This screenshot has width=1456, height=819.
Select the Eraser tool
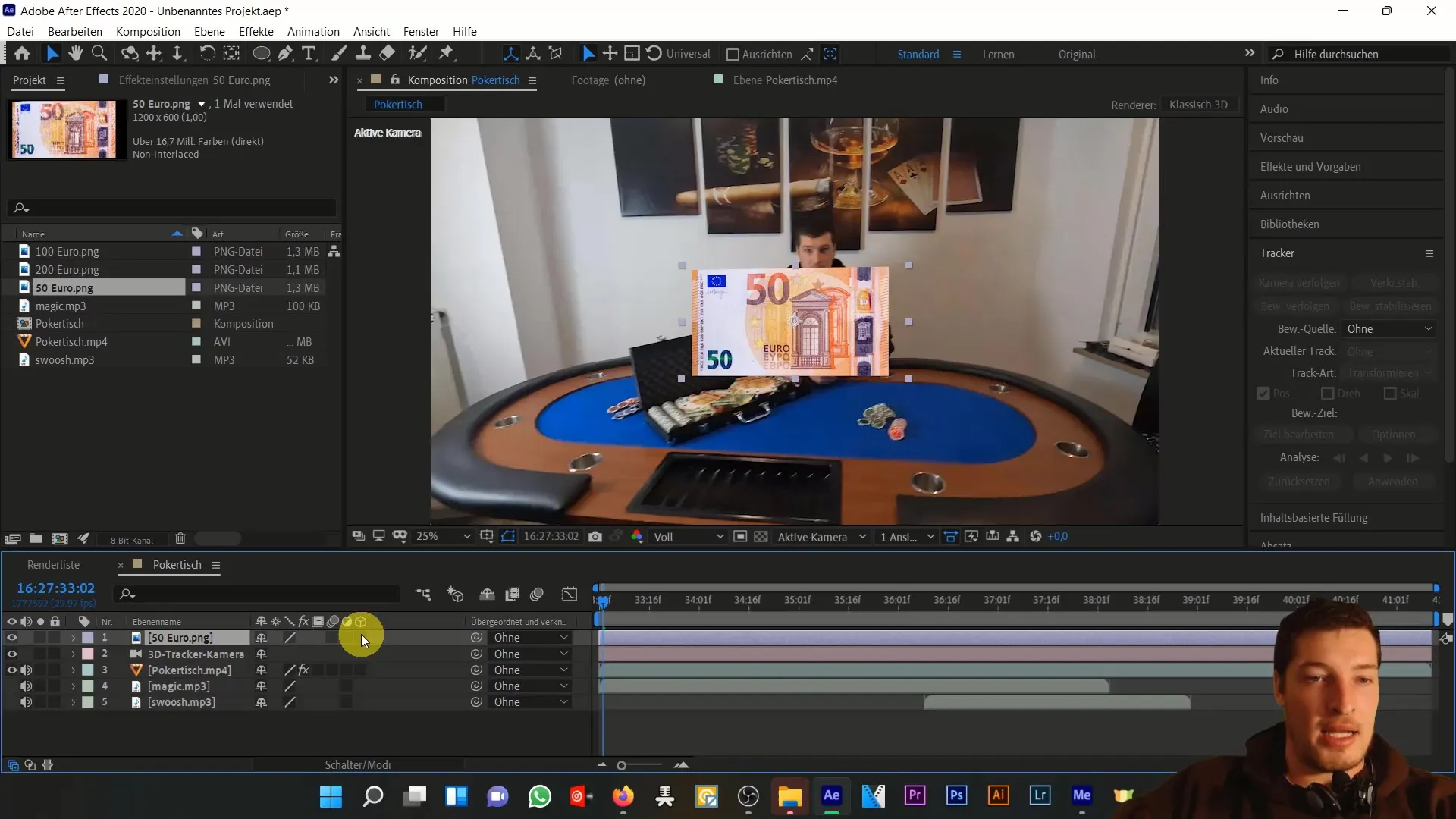click(388, 54)
